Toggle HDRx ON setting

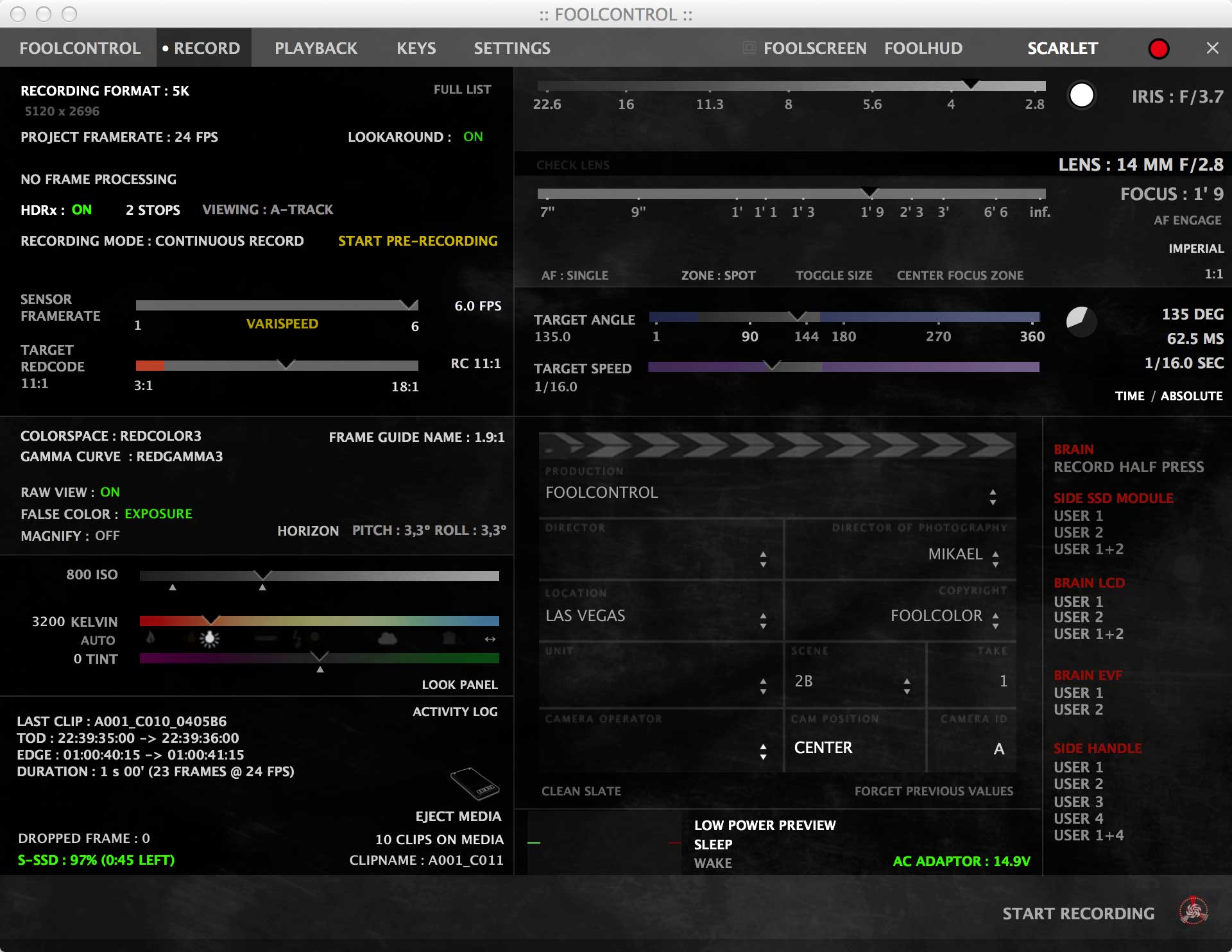point(81,210)
